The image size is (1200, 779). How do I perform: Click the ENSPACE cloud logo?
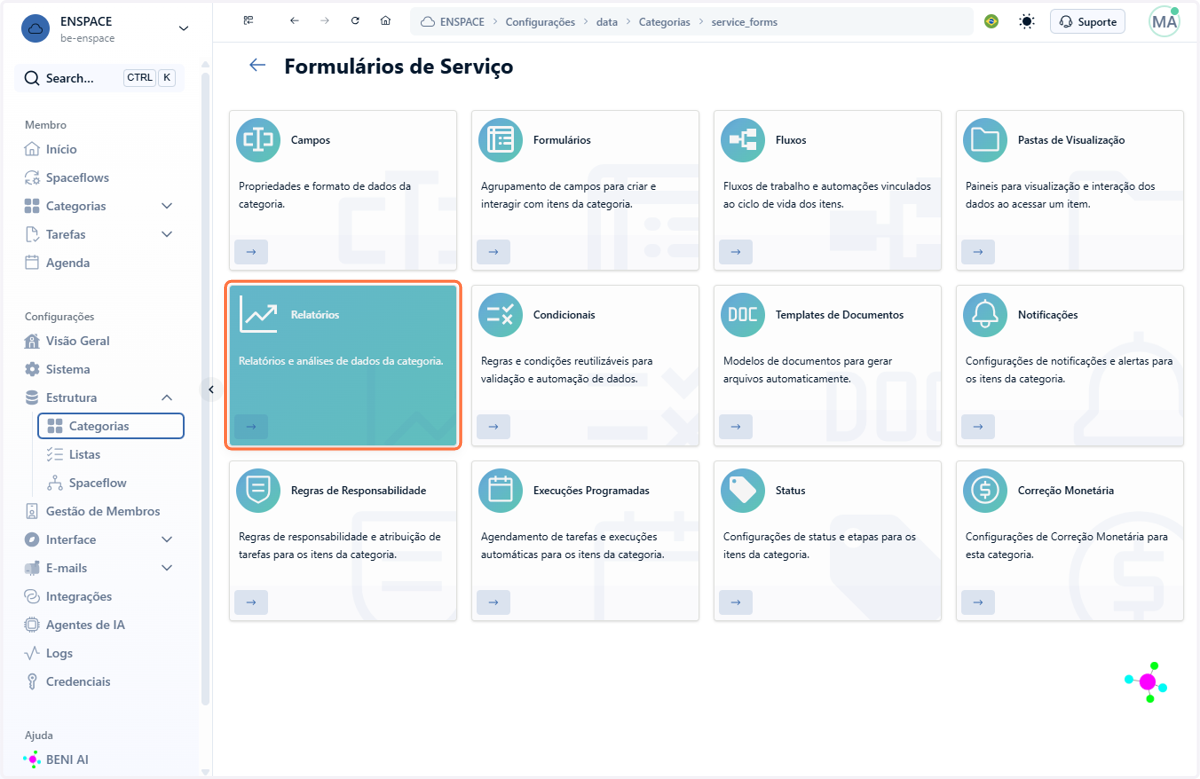[x=36, y=29]
